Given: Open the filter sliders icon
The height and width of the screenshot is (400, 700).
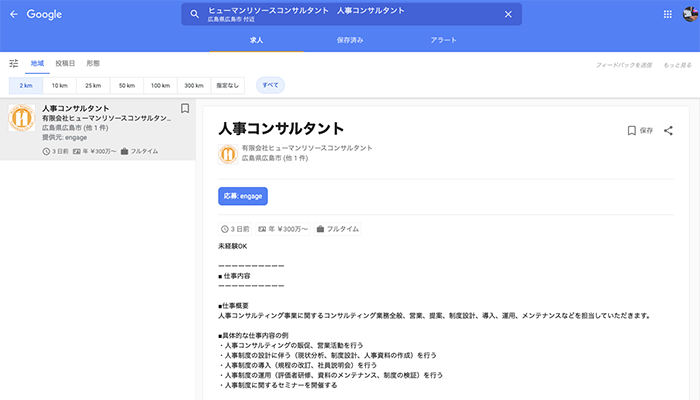Looking at the screenshot, I should [x=14, y=63].
